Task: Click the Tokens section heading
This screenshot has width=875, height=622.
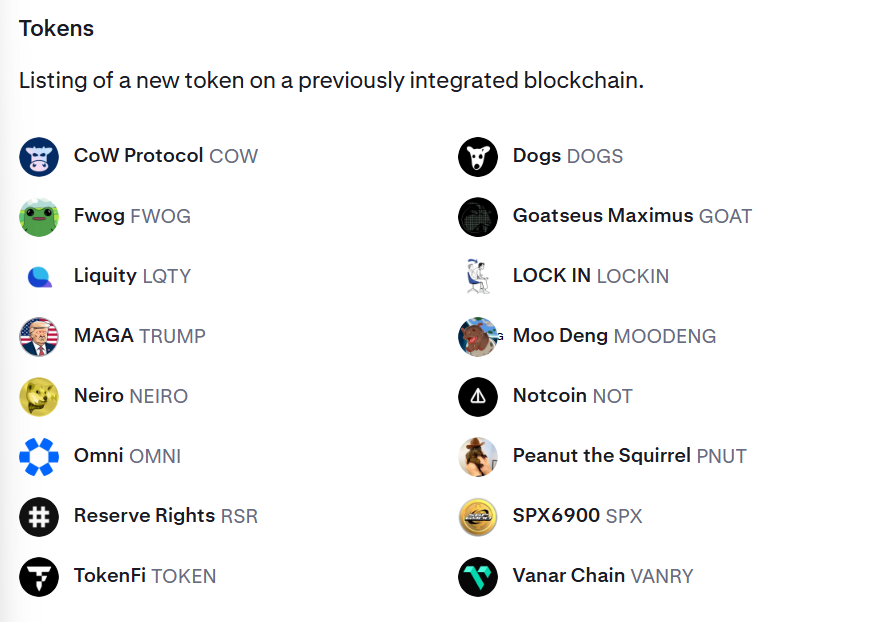Action: click(56, 29)
